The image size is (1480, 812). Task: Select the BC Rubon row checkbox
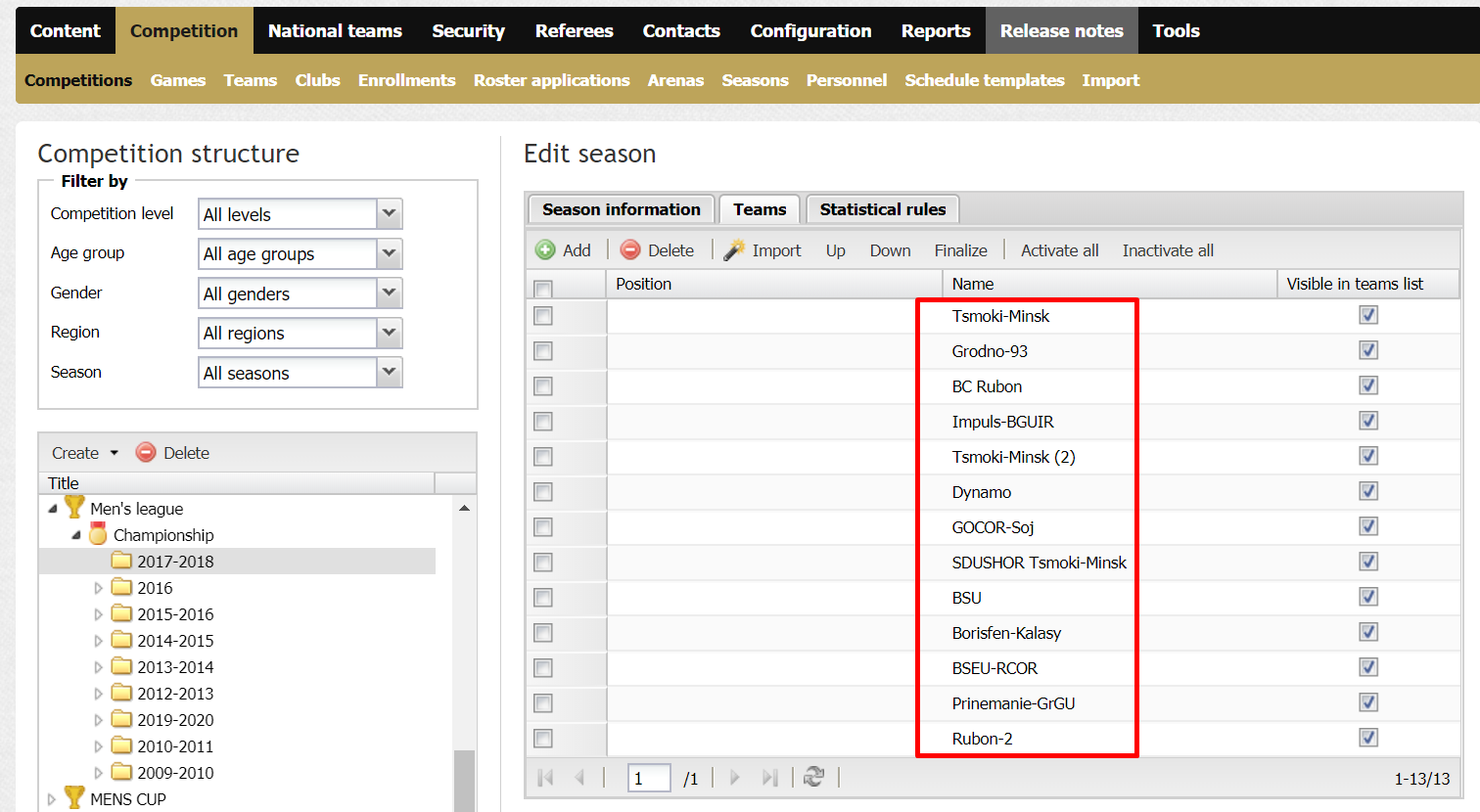coord(543,386)
